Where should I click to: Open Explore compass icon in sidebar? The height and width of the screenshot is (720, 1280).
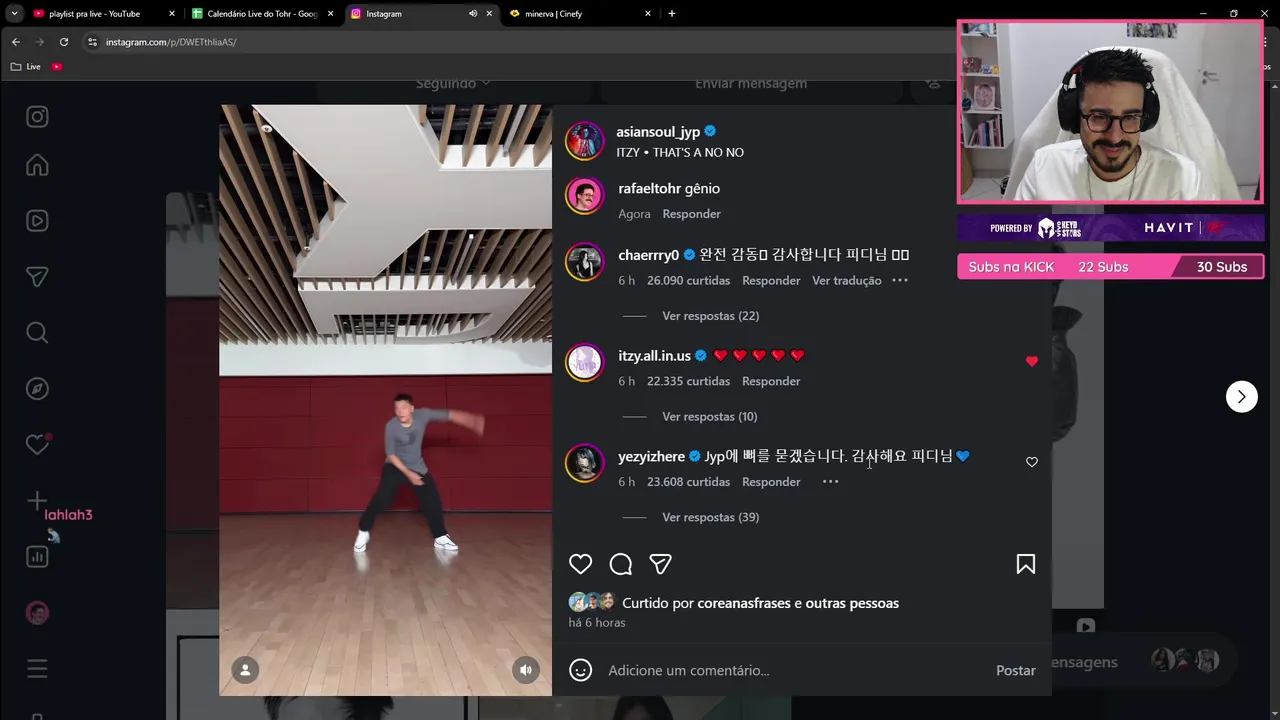[x=37, y=389]
